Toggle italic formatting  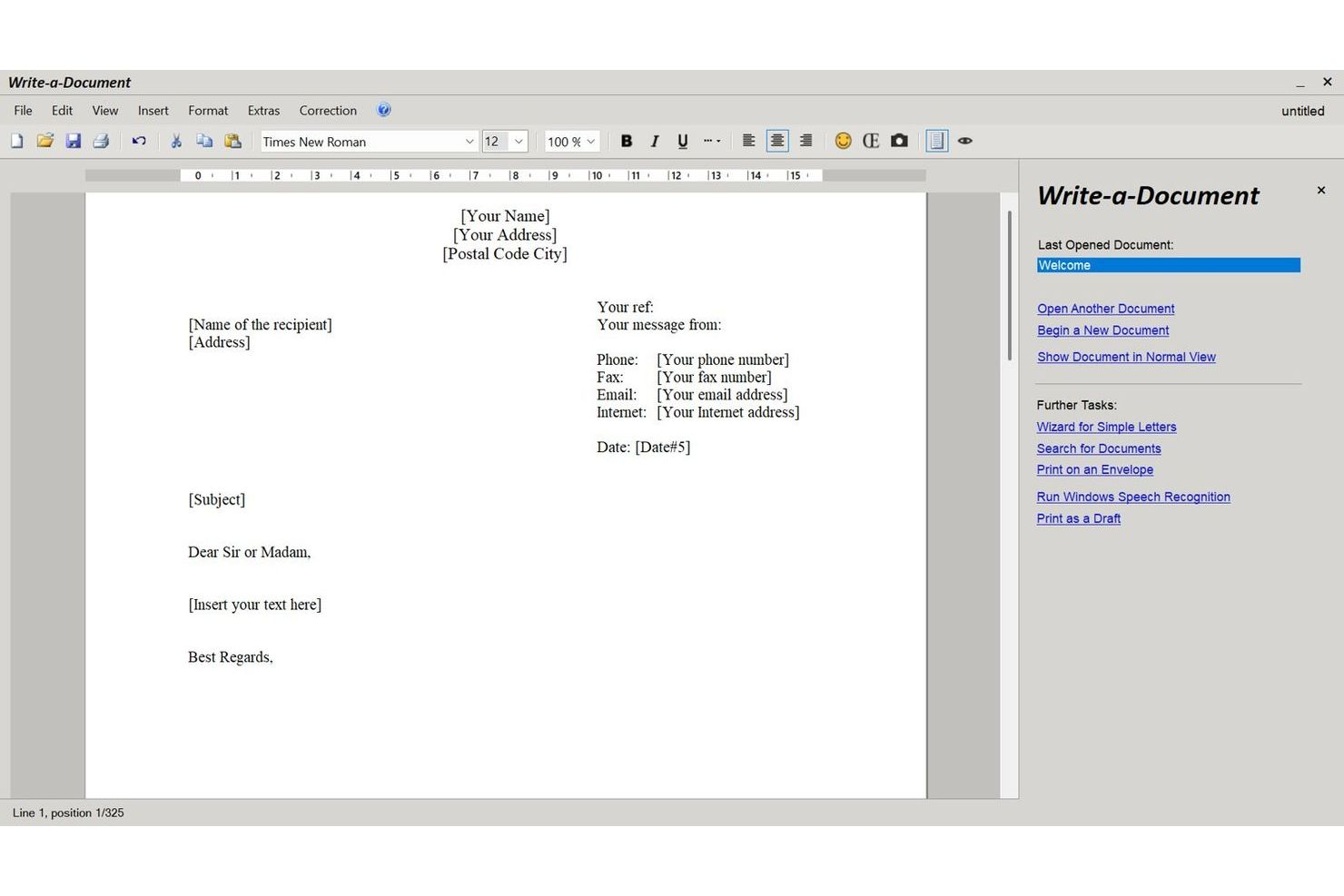click(x=655, y=141)
